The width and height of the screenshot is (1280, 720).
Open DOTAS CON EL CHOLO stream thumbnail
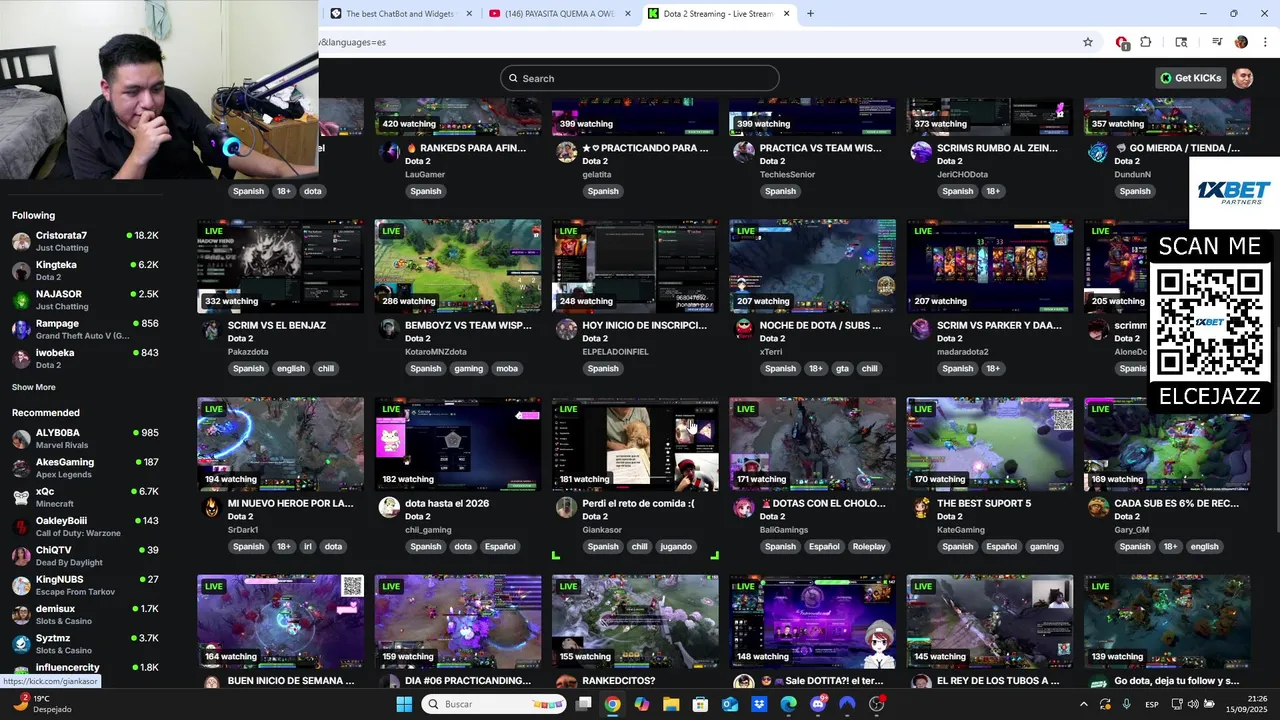[812, 444]
